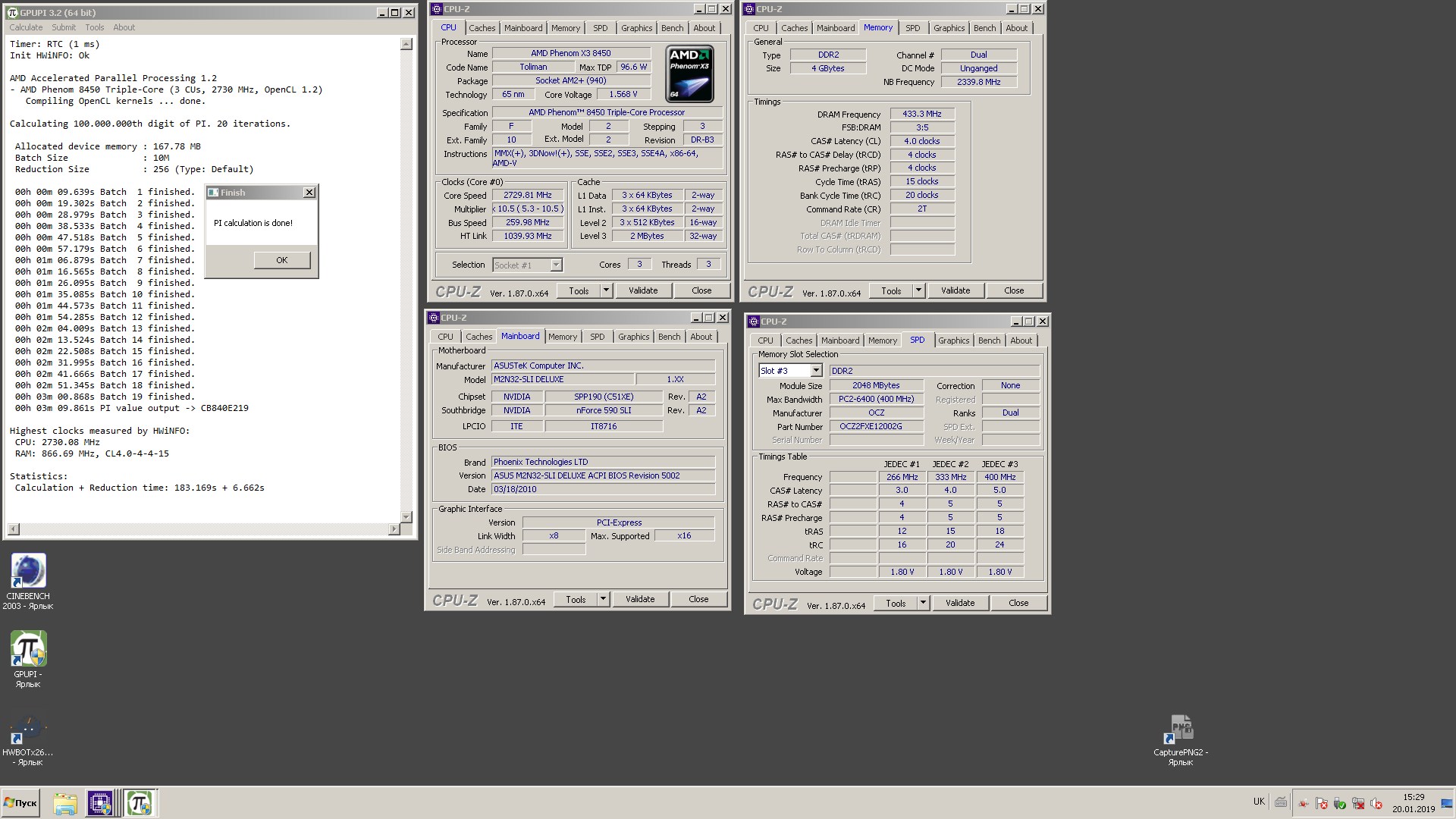Click Validate in CPU-Z Memory window
This screenshot has height=819, width=1456.
955,290
